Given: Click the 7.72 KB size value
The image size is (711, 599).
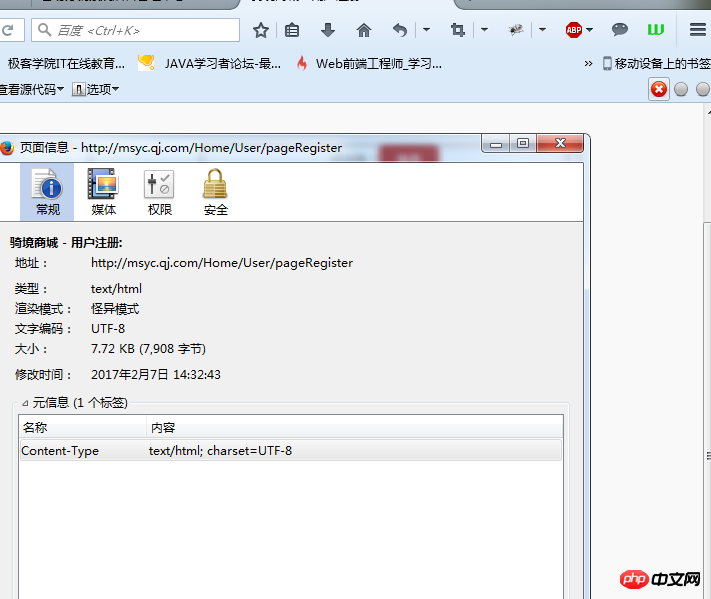Looking at the screenshot, I should click(x=148, y=349).
